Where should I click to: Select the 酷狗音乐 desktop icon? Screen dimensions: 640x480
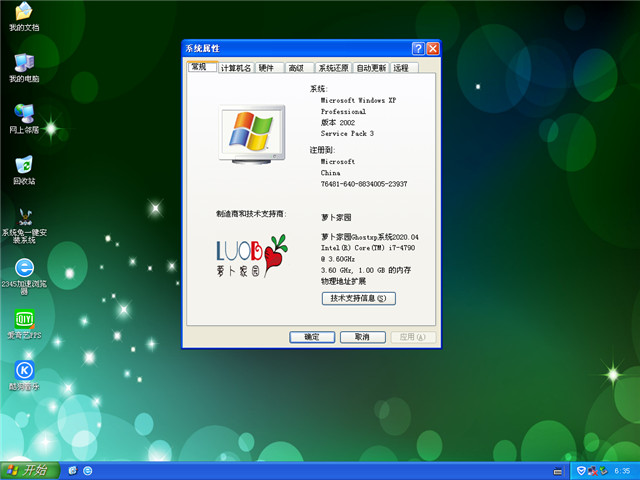(x=24, y=376)
